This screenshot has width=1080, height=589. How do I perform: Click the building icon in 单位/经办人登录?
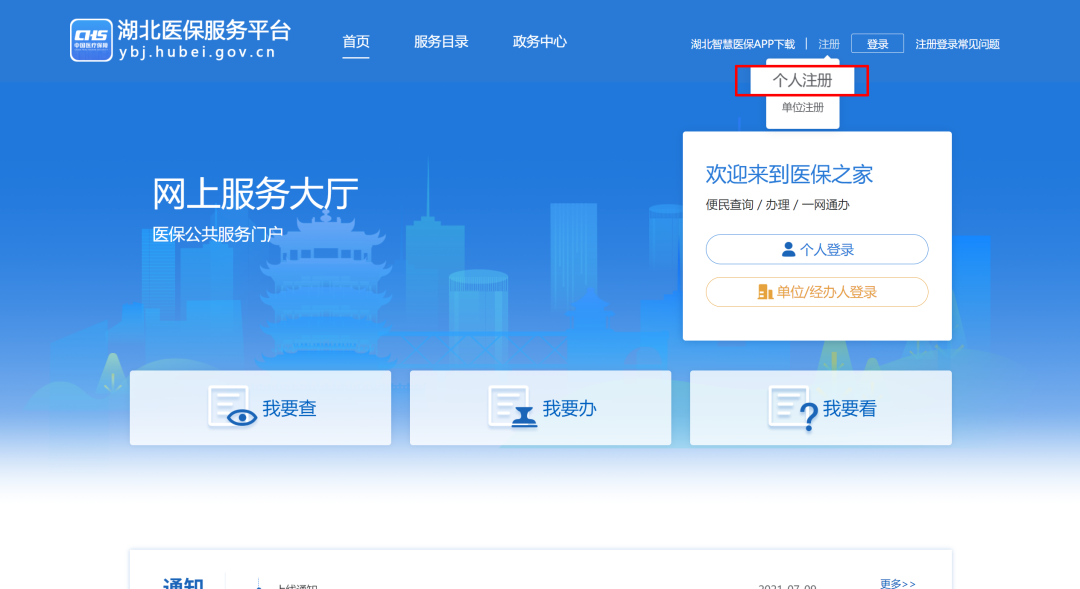pos(765,292)
